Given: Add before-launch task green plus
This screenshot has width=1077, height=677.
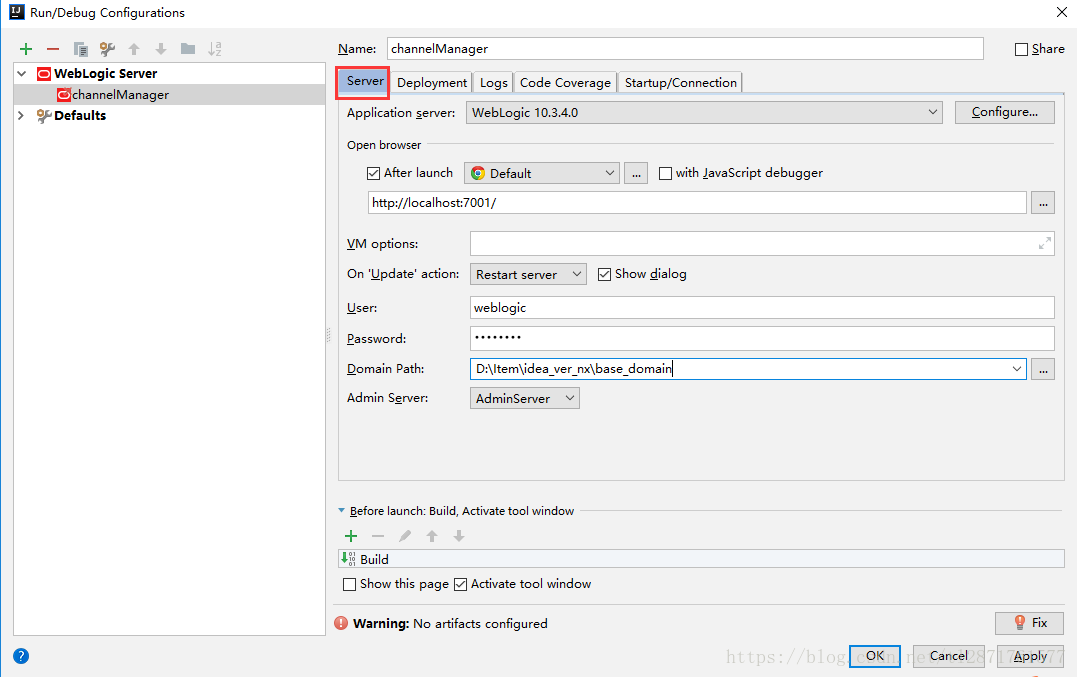Looking at the screenshot, I should [x=351, y=536].
